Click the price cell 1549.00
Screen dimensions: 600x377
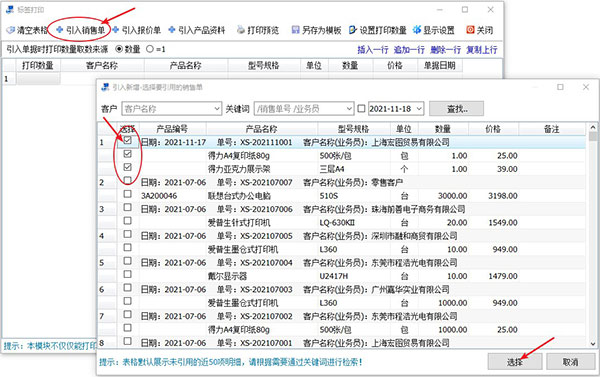point(503,223)
